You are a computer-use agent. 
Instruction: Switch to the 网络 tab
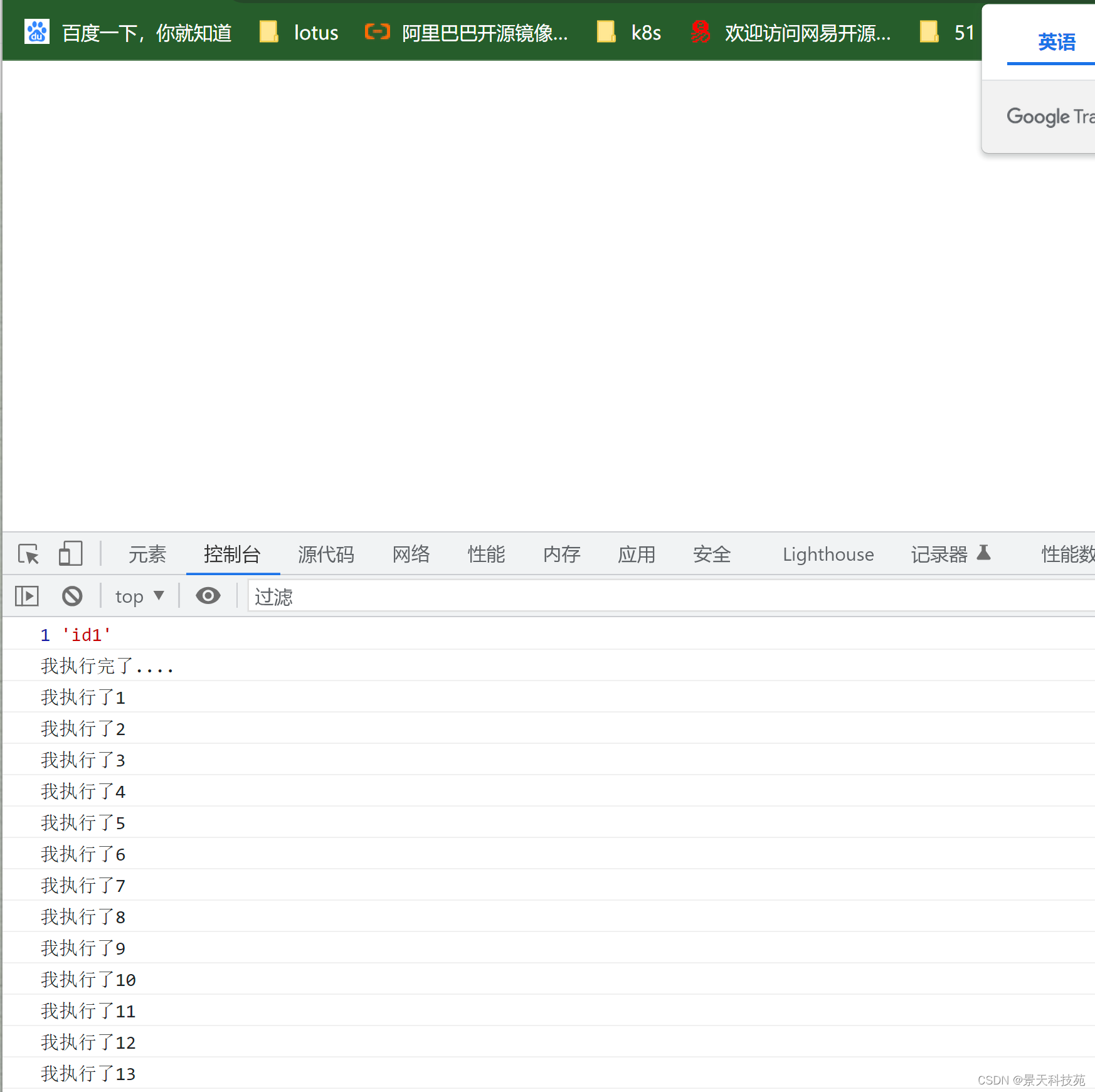coord(411,554)
